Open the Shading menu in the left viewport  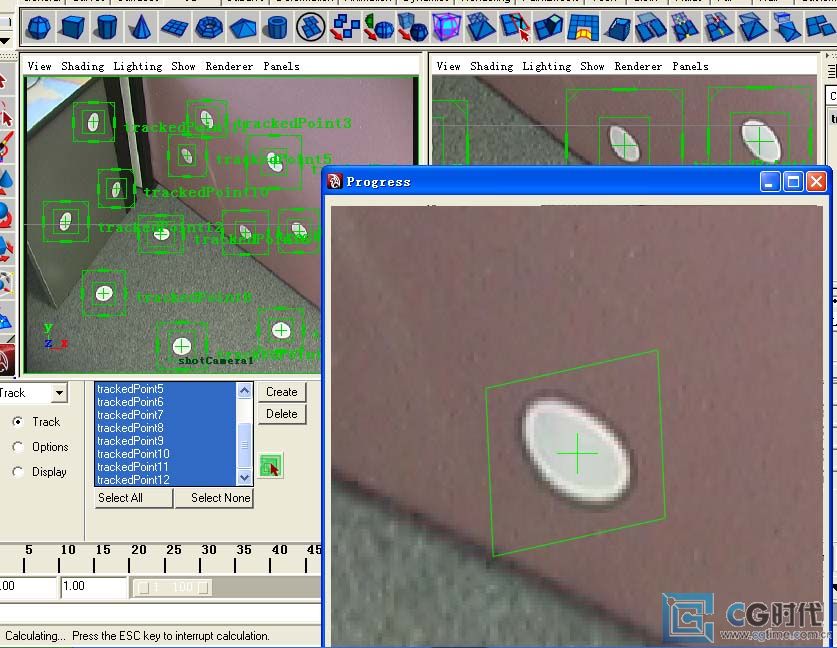click(x=83, y=66)
